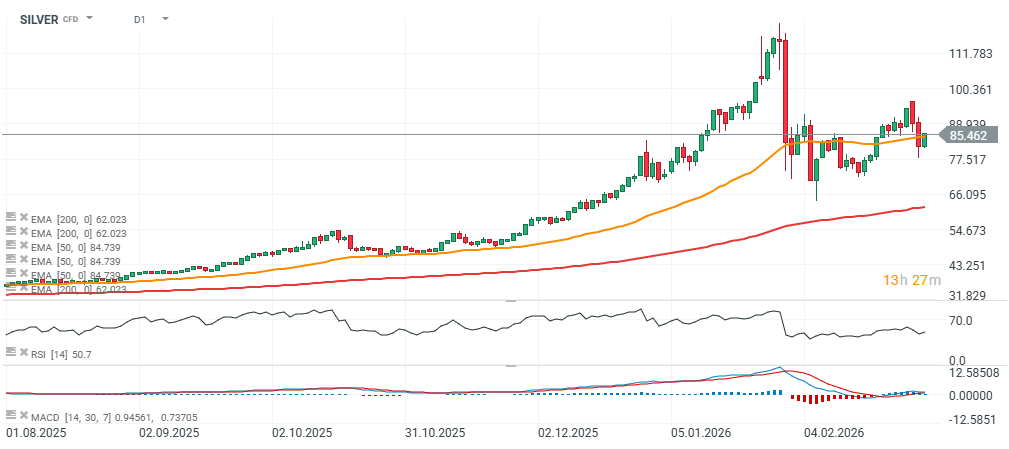
Task: Click the resize handle above the MACD pane
Action: (510, 365)
